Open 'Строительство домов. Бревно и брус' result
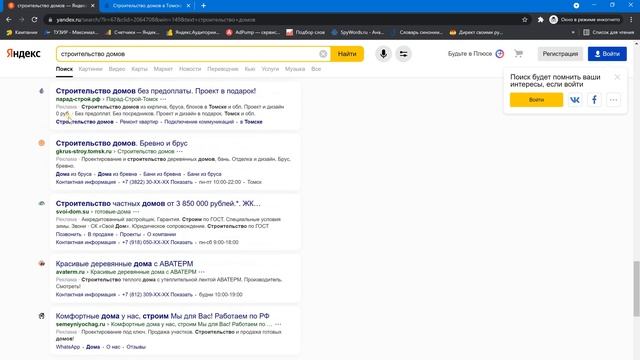Screen dimensions: 640x360 122,143
